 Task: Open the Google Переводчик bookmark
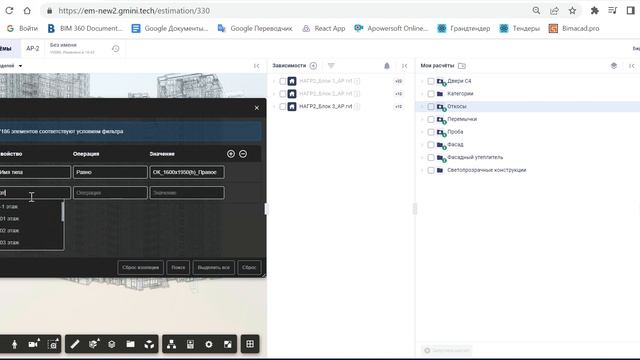(x=255, y=29)
